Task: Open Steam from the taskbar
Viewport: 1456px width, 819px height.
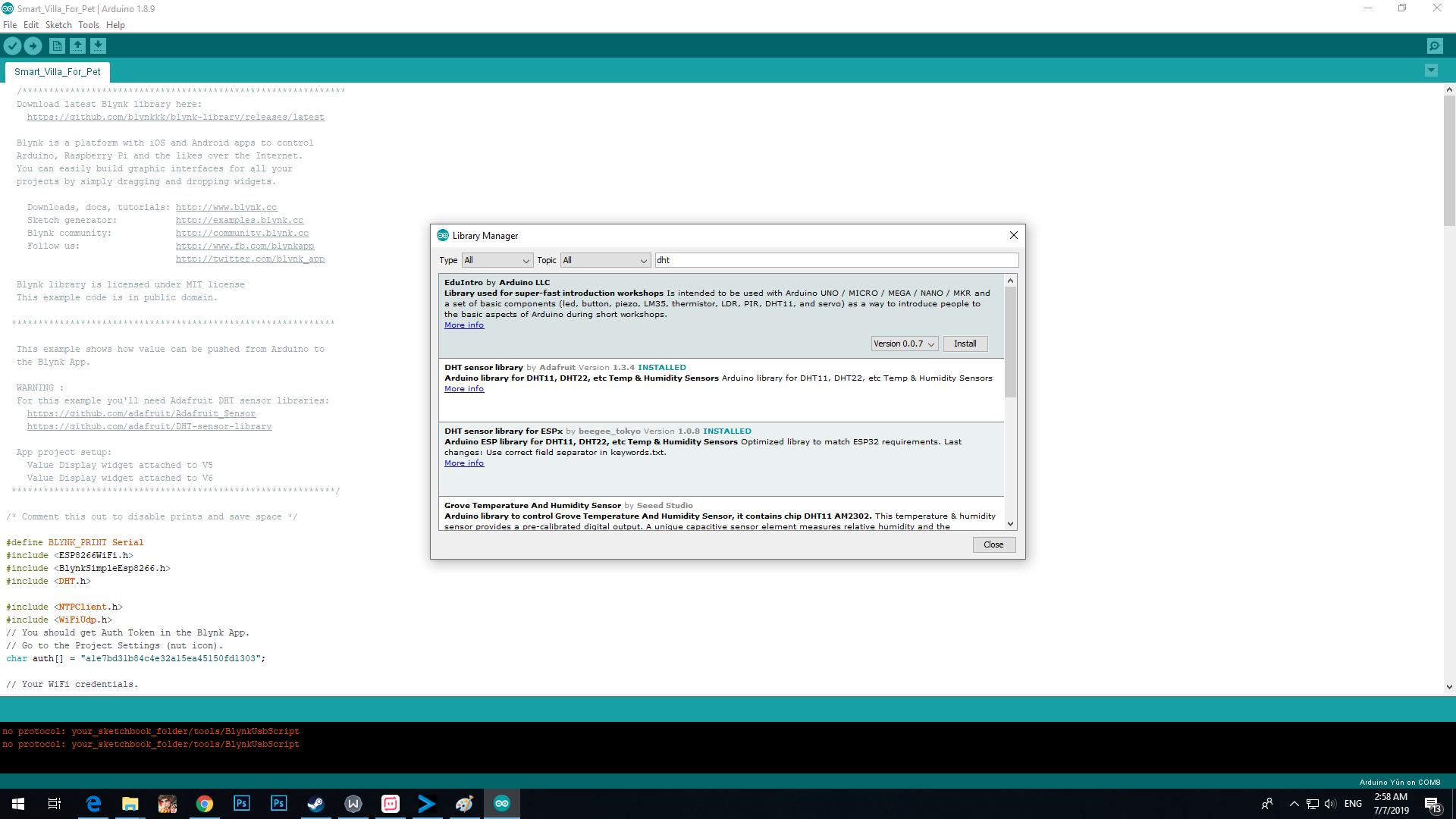Action: tap(315, 804)
